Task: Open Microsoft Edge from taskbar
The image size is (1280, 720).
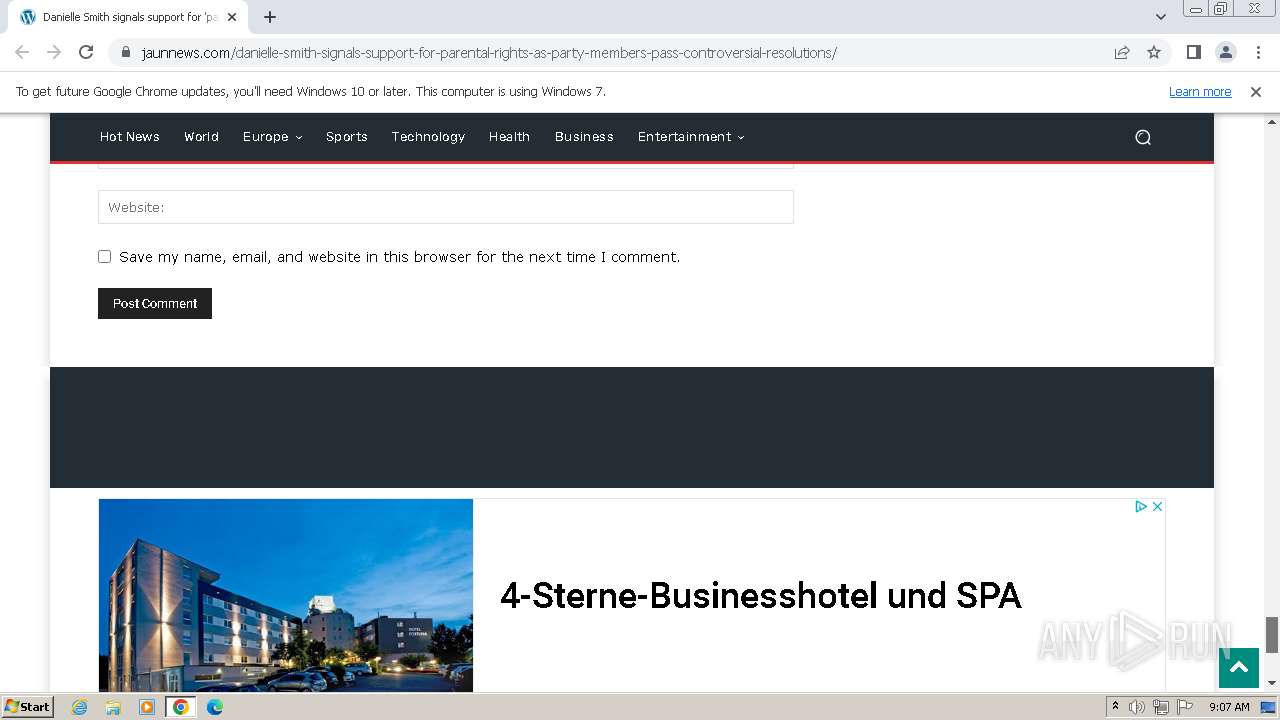Action: click(215, 707)
